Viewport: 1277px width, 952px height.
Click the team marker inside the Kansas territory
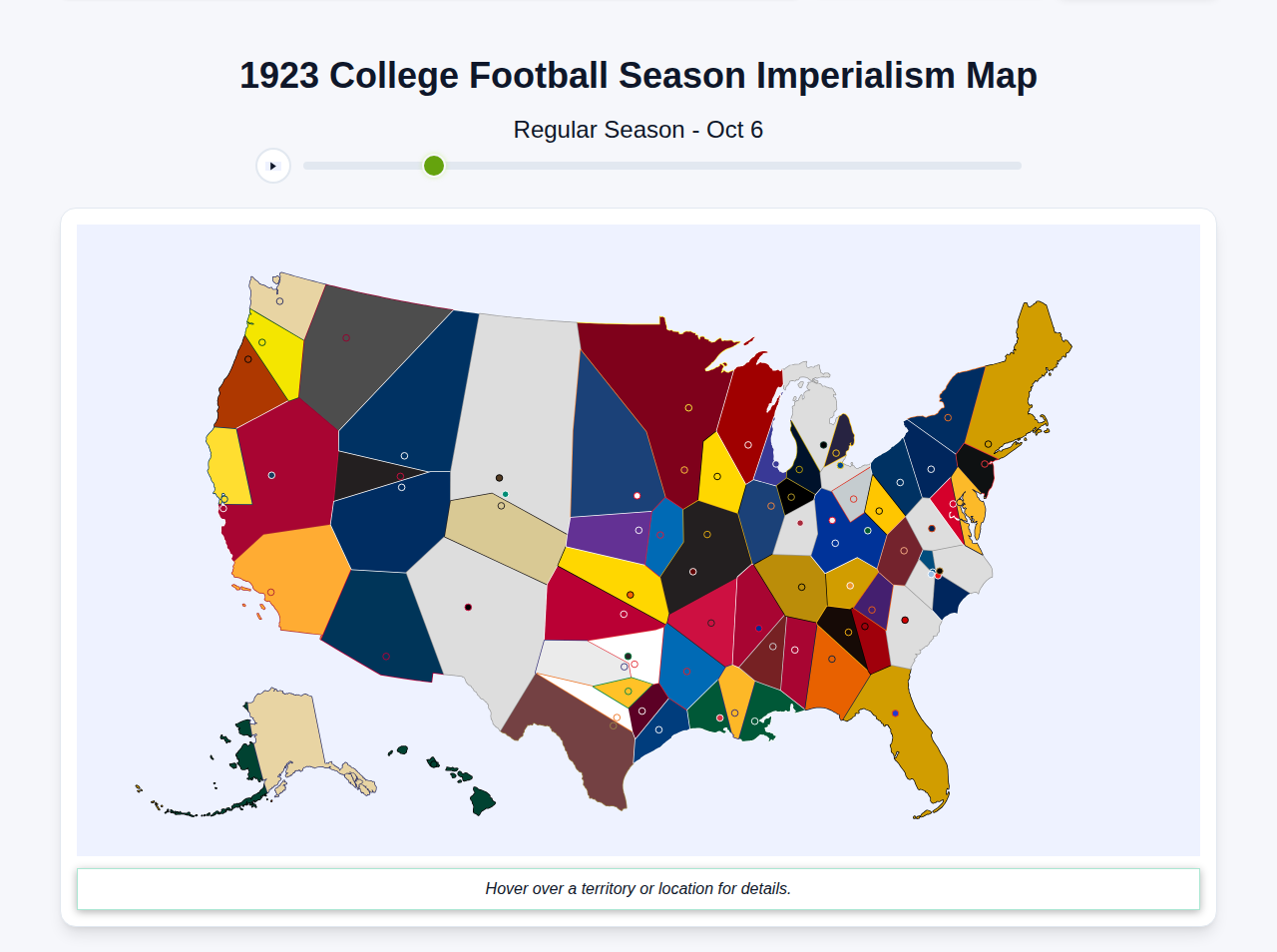(624, 613)
